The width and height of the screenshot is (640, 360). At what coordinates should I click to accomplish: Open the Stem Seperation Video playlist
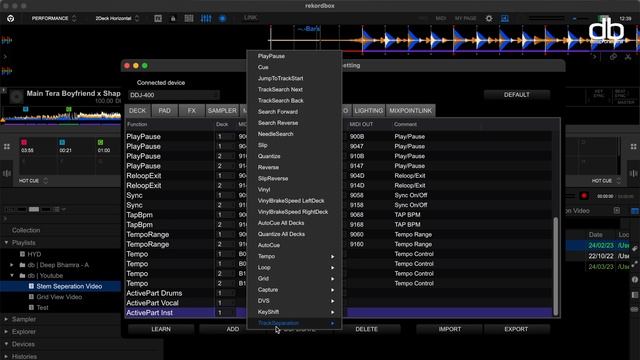(69, 286)
